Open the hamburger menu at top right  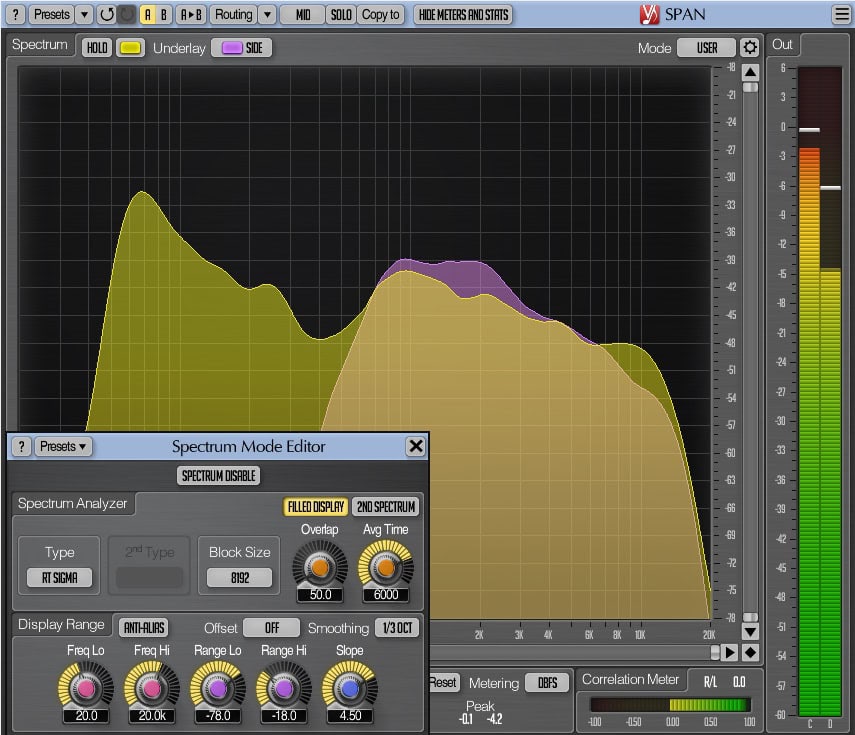[841, 14]
